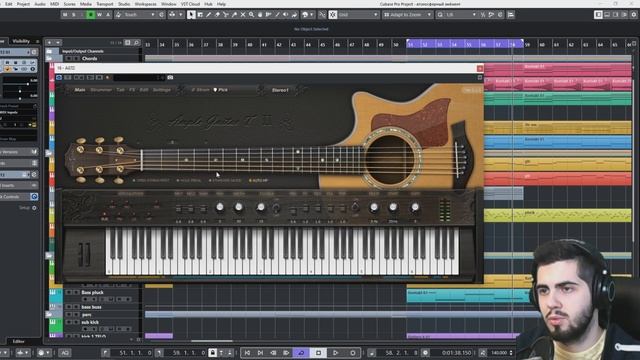Open the Grid snap type dropdown

(x=358, y=15)
